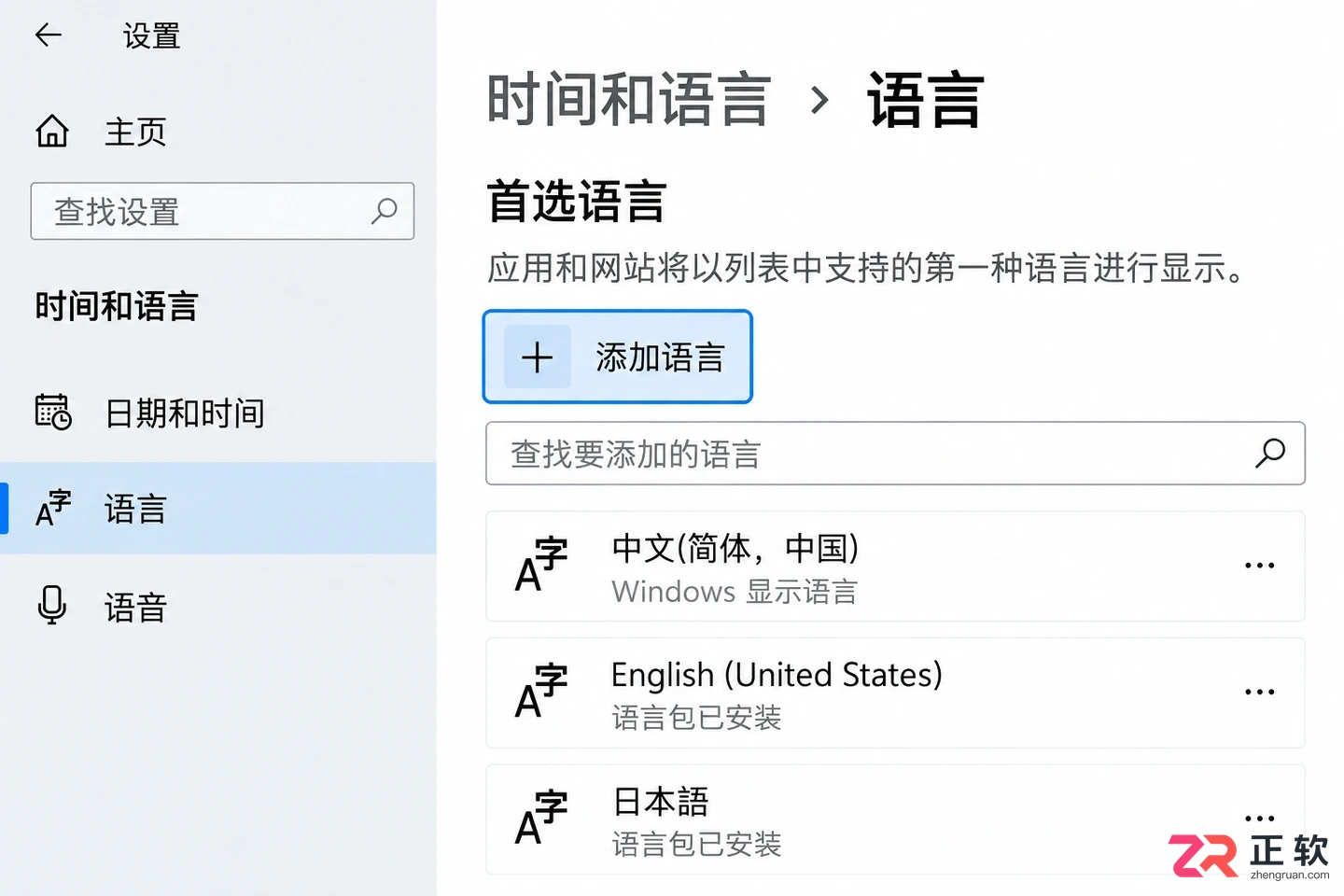Screen dimensions: 1344x896
Task: Go to 主页
Action: 101,132
